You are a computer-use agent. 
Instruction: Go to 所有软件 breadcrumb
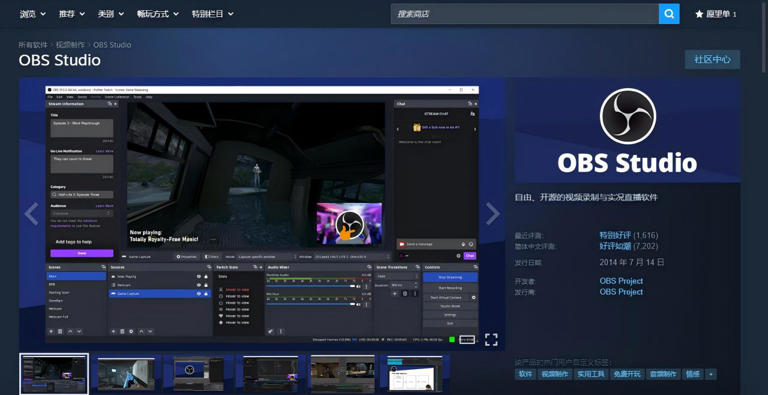coord(33,45)
